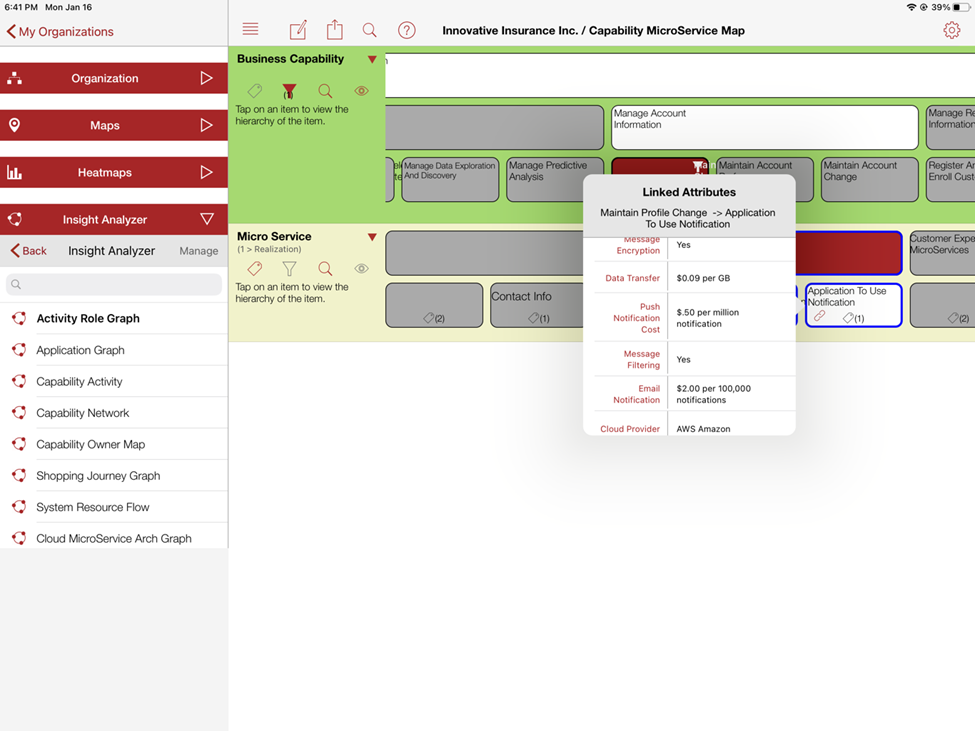The image size is (975, 731).
Task: Tap Manage in the Insight Analyzer header
Action: click(x=198, y=251)
